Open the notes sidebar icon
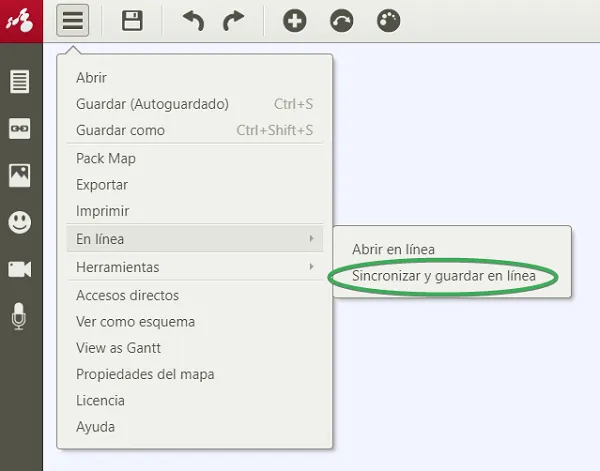This screenshot has width=600, height=471. tap(20, 81)
